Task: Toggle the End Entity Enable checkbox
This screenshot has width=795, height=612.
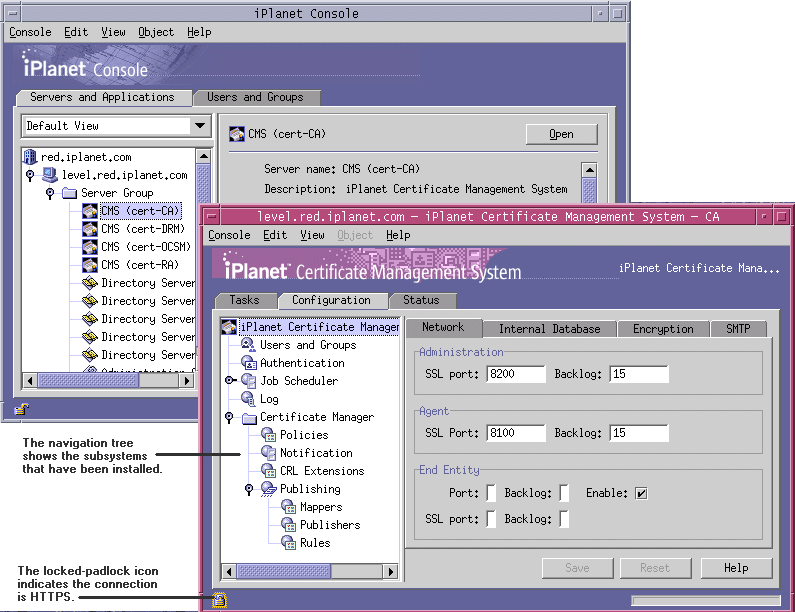Action: pos(641,493)
